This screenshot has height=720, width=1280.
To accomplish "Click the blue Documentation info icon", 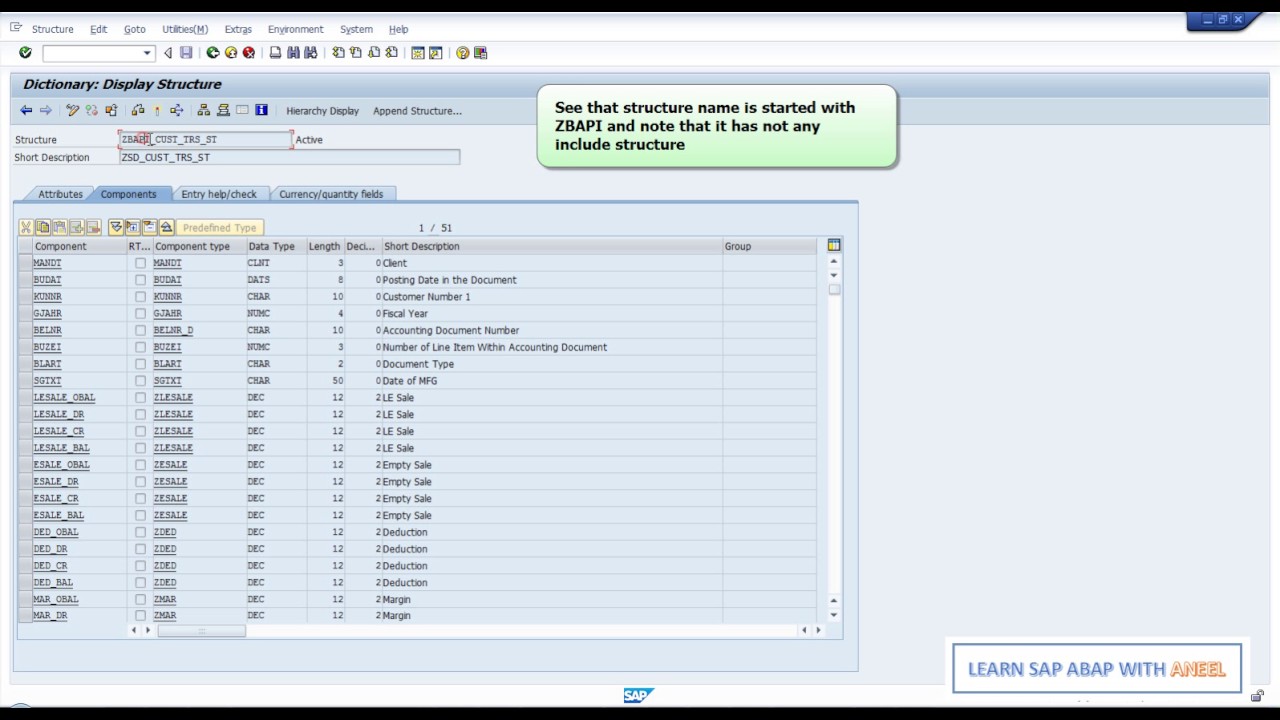I will (x=261, y=110).
